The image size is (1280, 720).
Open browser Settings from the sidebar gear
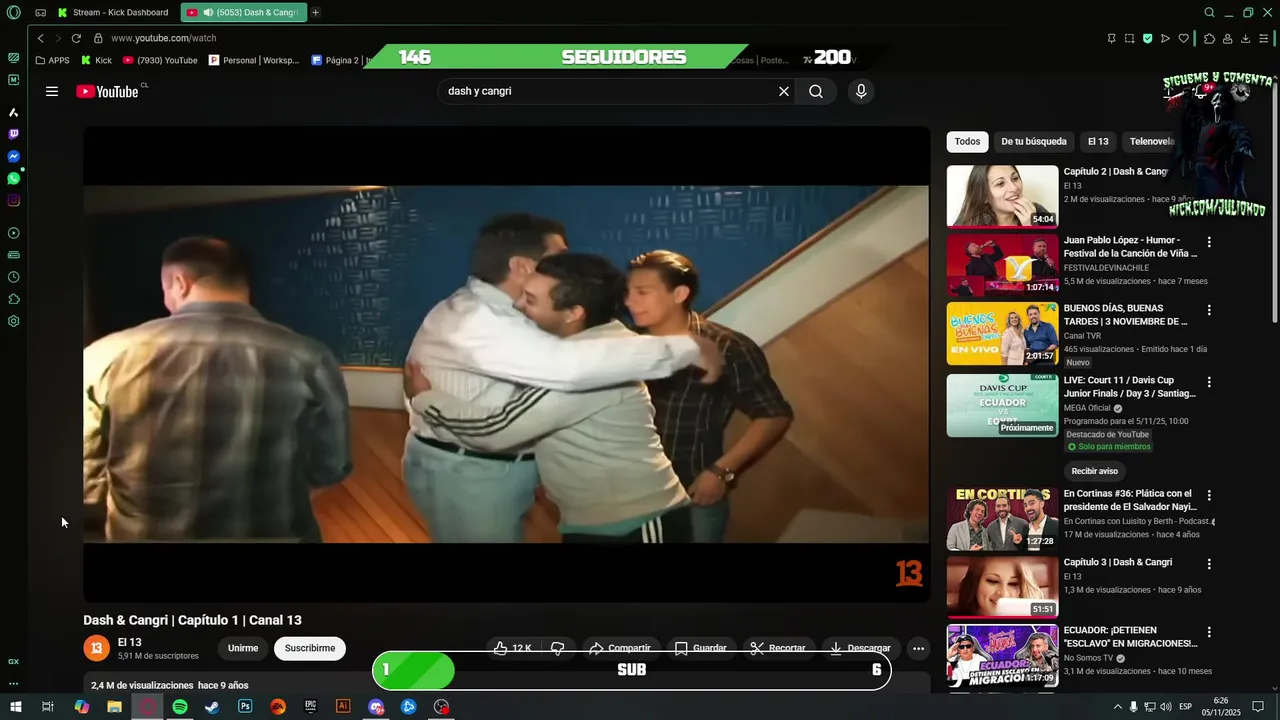[x=14, y=321]
